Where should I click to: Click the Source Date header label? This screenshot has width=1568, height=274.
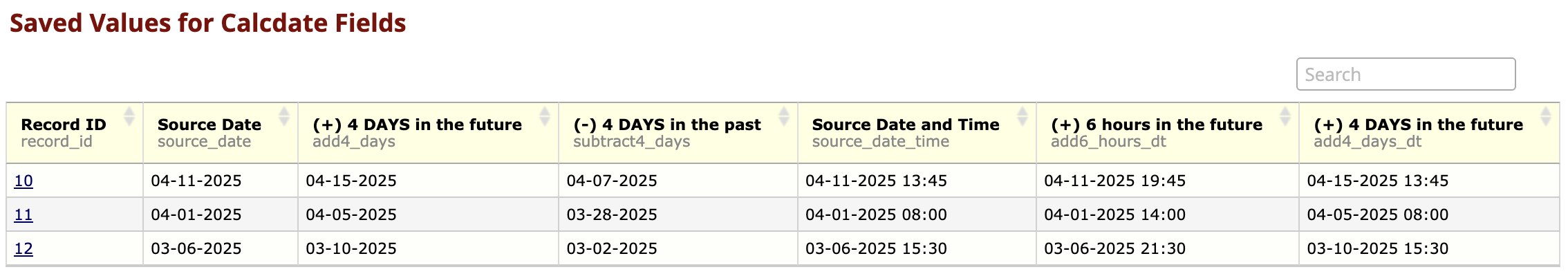point(209,125)
